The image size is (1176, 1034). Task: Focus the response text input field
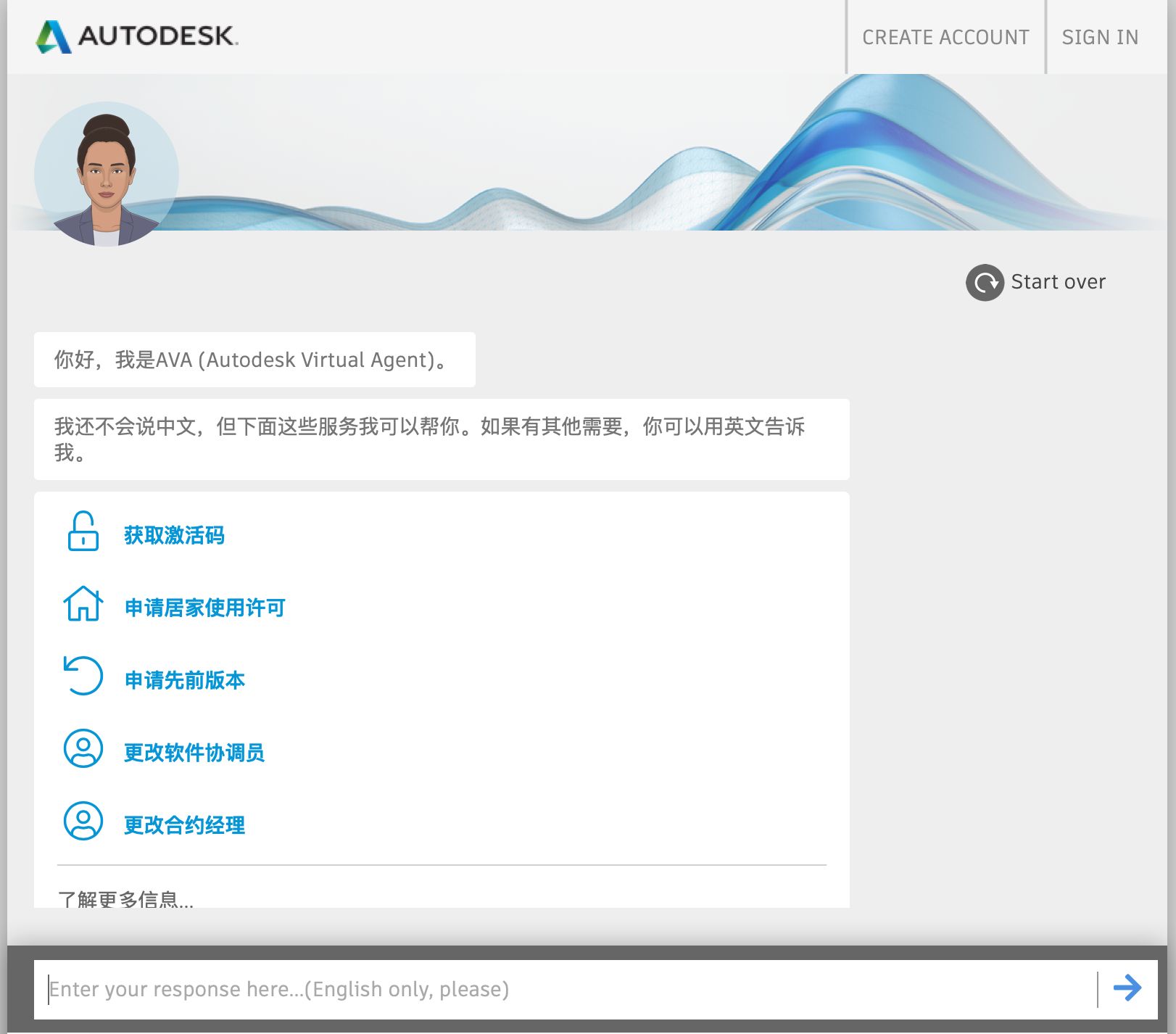click(566, 989)
